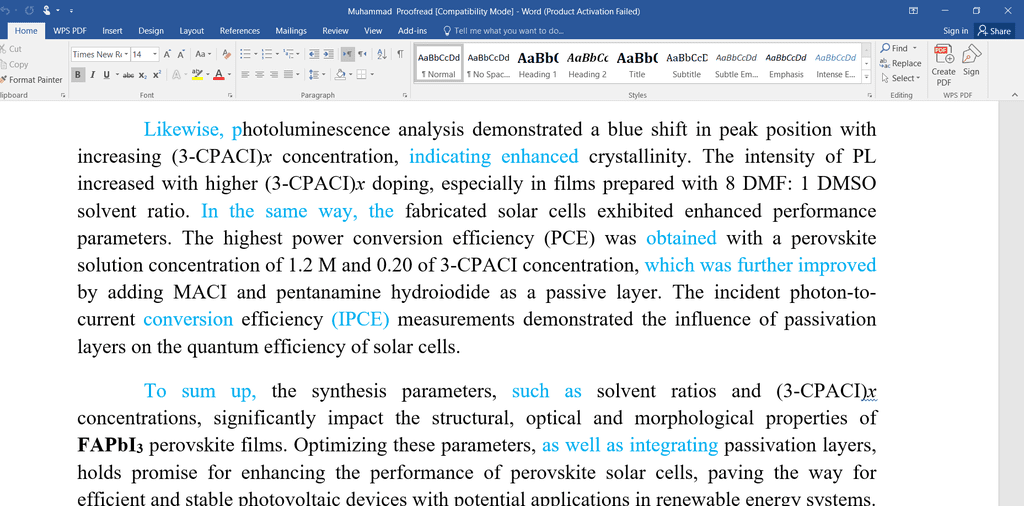The image size is (1024, 506).
Task: Click Tell me what you want to do box
Action: tap(504, 31)
